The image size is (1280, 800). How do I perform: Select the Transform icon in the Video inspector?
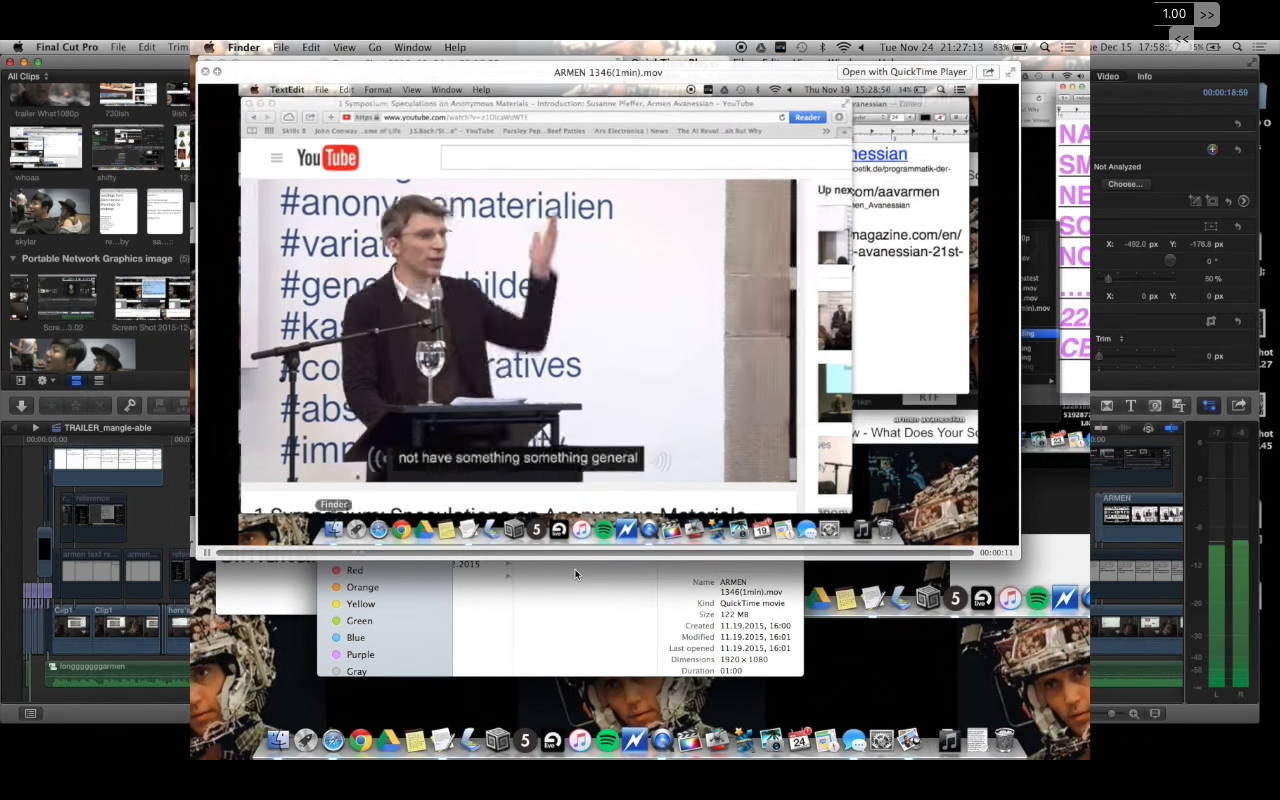[x=1211, y=226]
